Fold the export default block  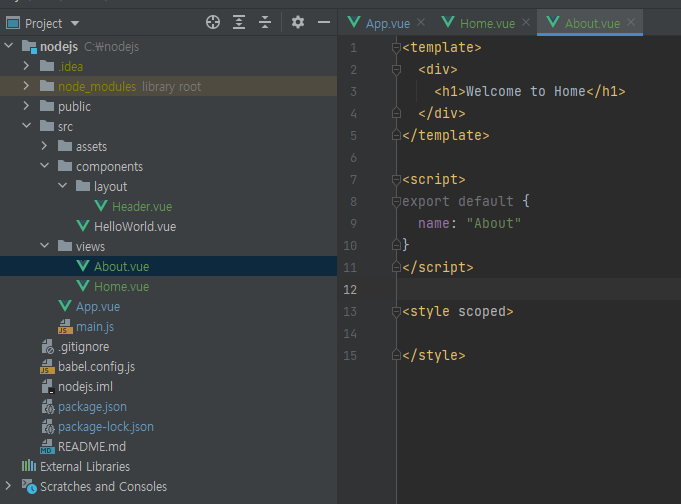click(x=396, y=201)
